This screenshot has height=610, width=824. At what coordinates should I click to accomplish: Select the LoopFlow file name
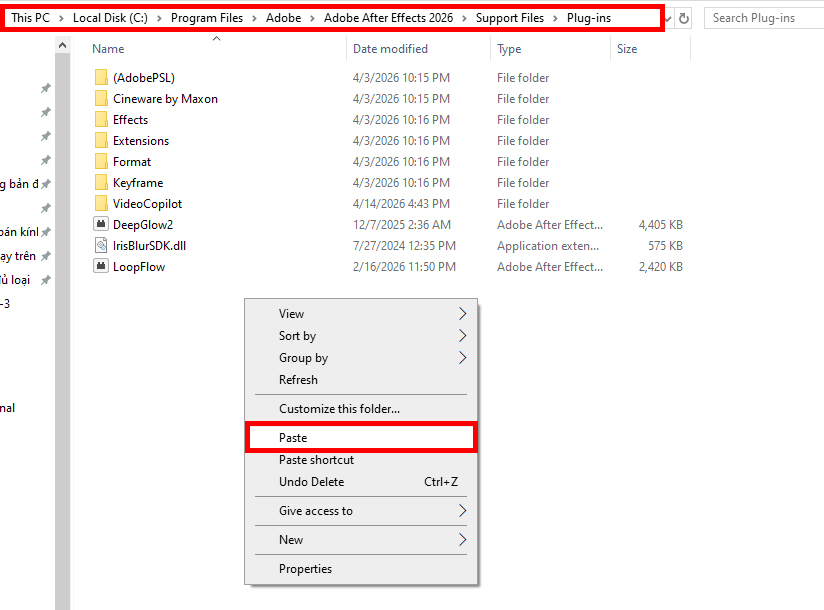coord(139,267)
